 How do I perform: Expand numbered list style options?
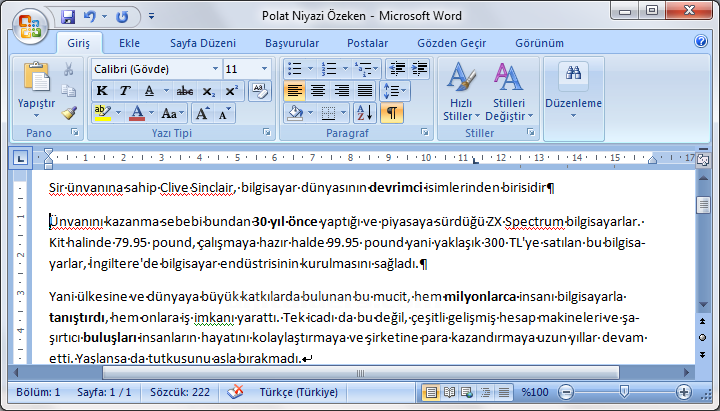345,69
